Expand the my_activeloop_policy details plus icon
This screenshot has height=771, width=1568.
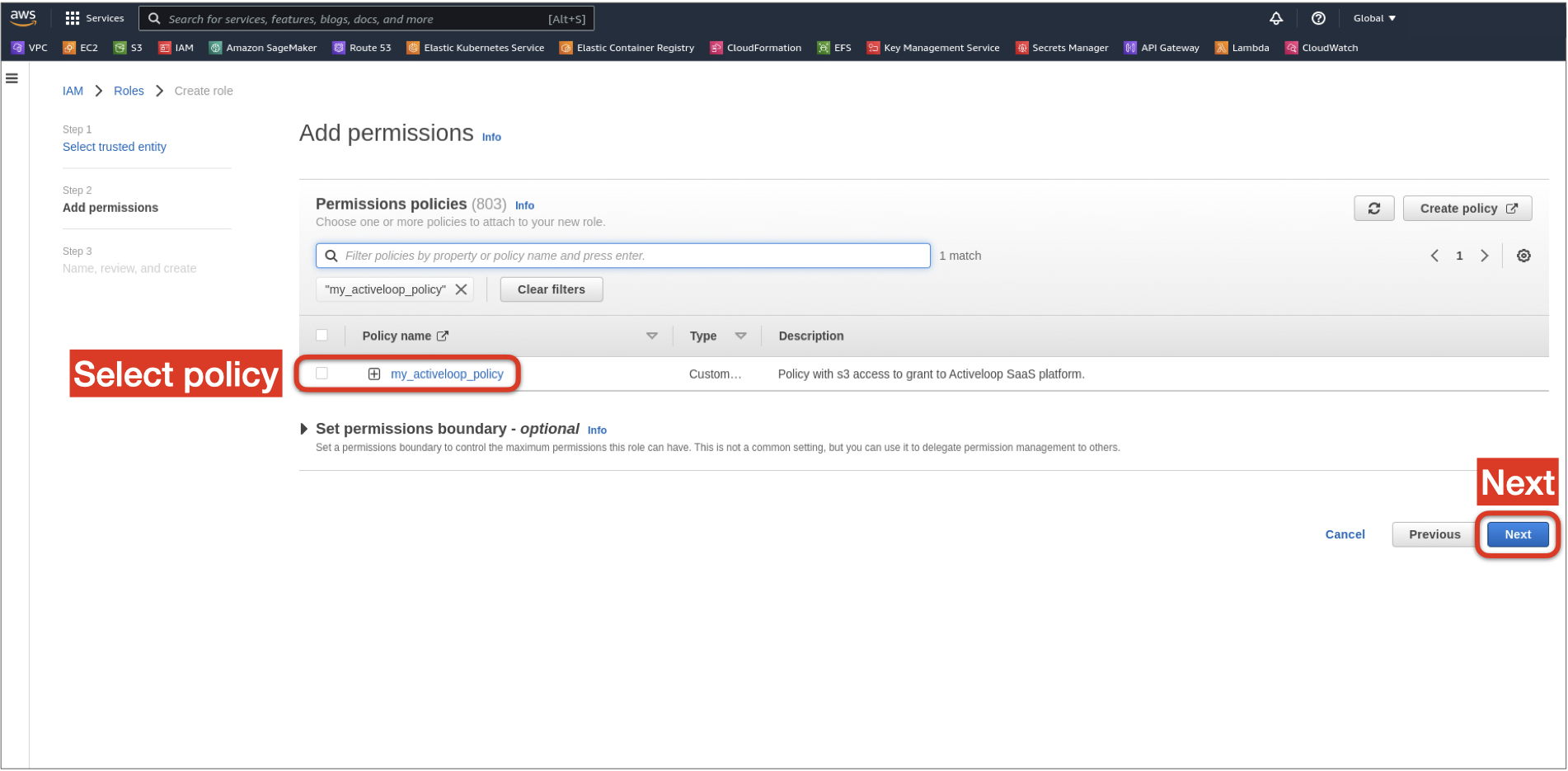click(x=373, y=374)
